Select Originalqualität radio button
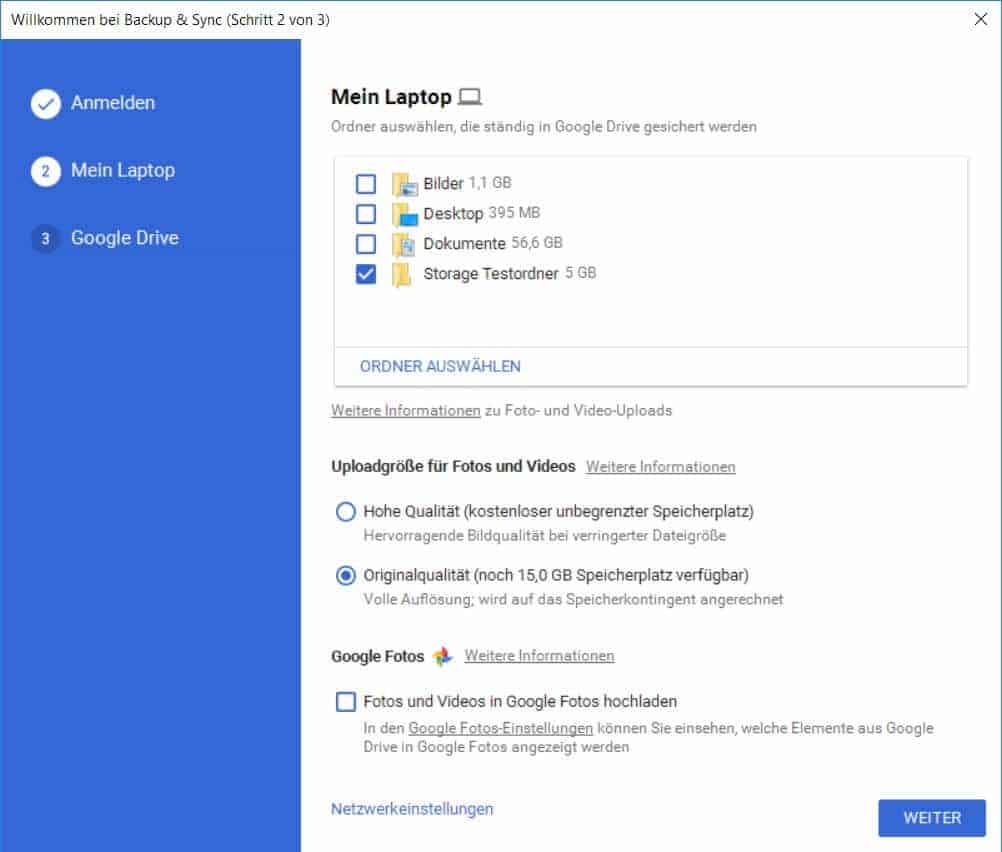The height and width of the screenshot is (852, 1002). (346, 576)
